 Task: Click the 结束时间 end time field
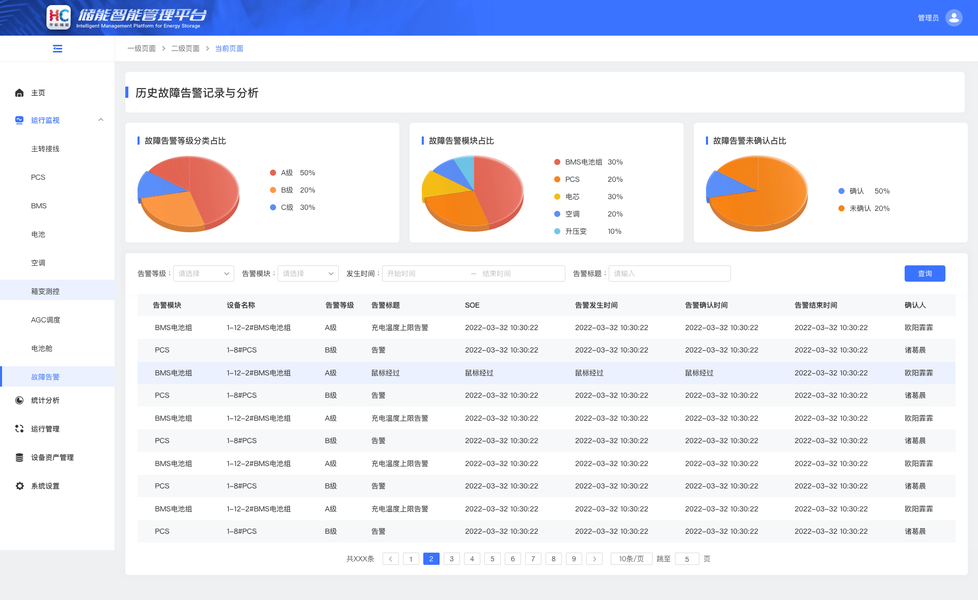[523, 273]
